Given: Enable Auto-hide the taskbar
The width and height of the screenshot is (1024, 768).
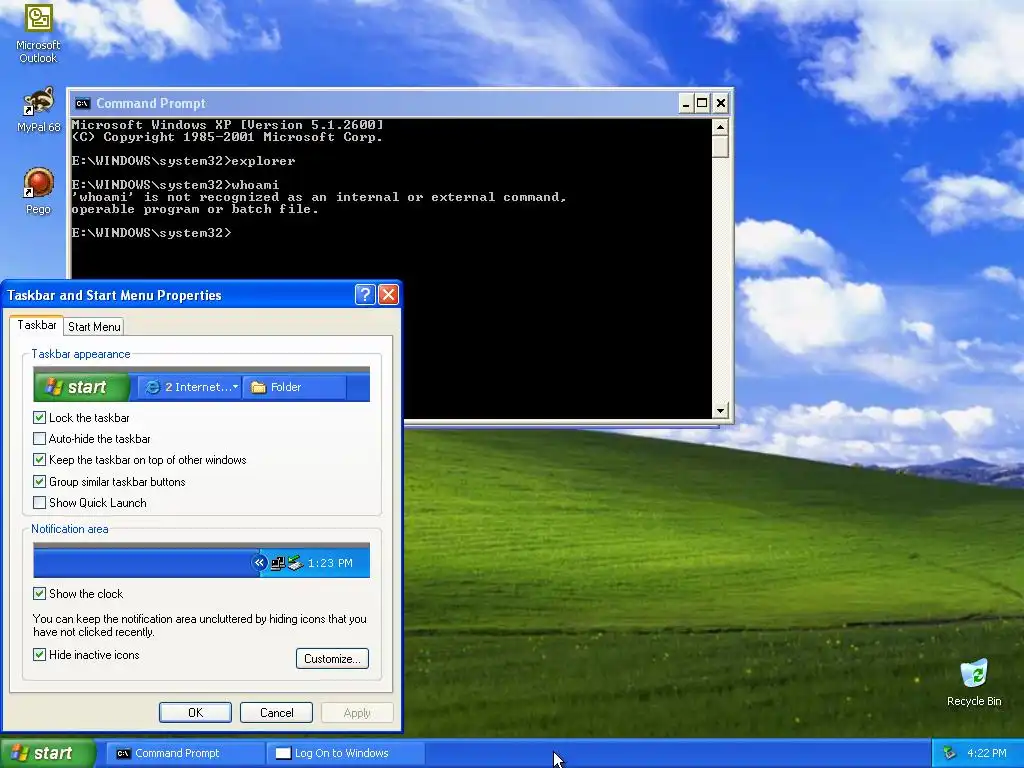Looking at the screenshot, I should (x=39, y=438).
